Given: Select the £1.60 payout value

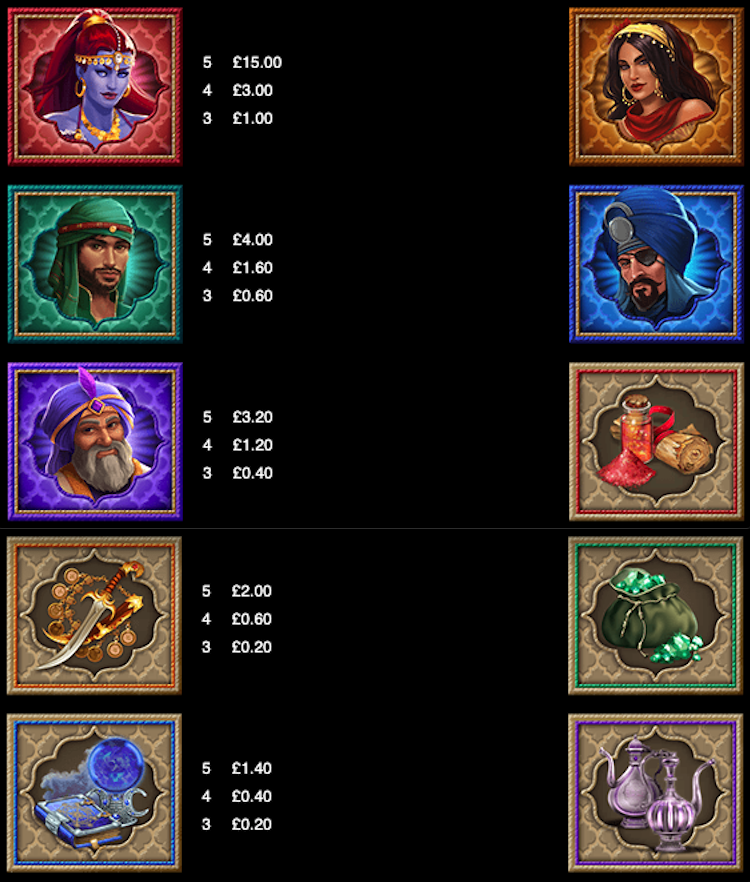Looking at the screenshot, I should coord(253,268).
